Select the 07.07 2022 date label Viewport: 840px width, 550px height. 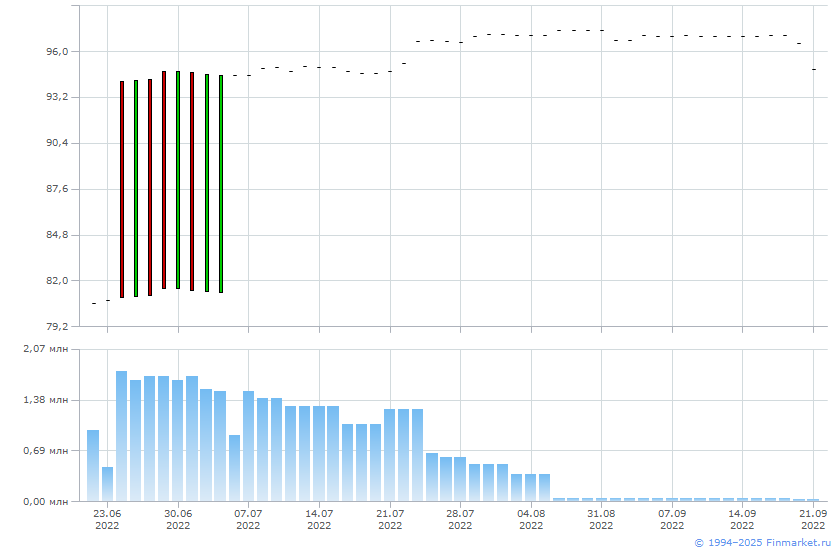[x=248, y=519]
